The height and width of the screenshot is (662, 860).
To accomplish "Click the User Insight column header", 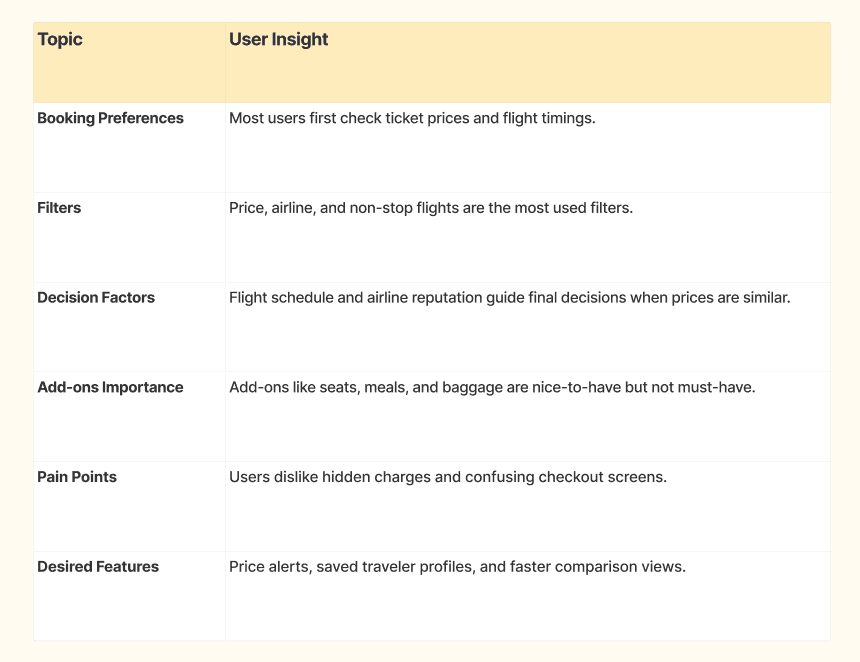I will tap(279, 40).
